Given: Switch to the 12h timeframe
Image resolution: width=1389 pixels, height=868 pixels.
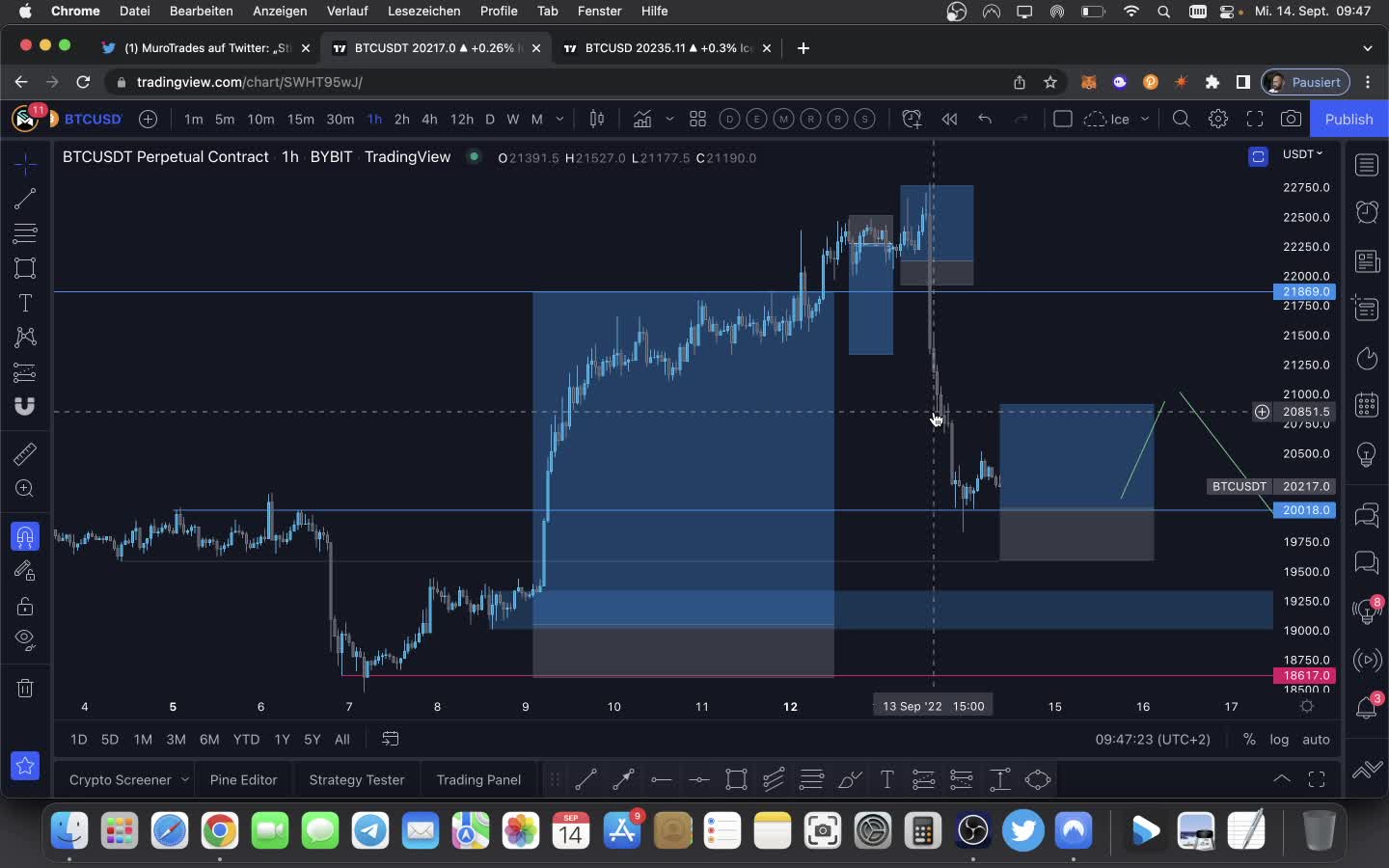Looking at the screenshot, I should [x=462, y=119].
